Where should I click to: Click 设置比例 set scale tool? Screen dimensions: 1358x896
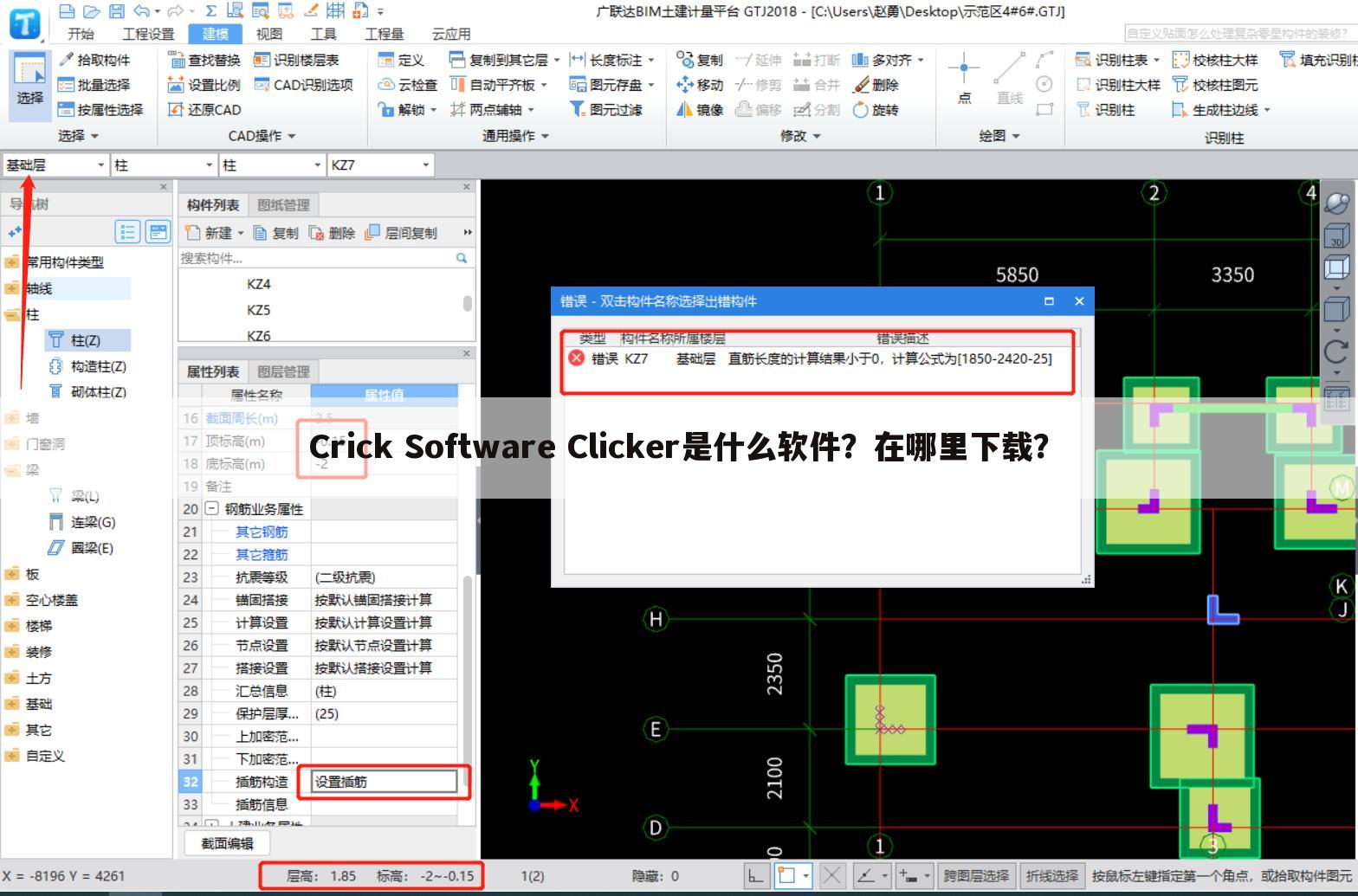(x=204, y=85)
